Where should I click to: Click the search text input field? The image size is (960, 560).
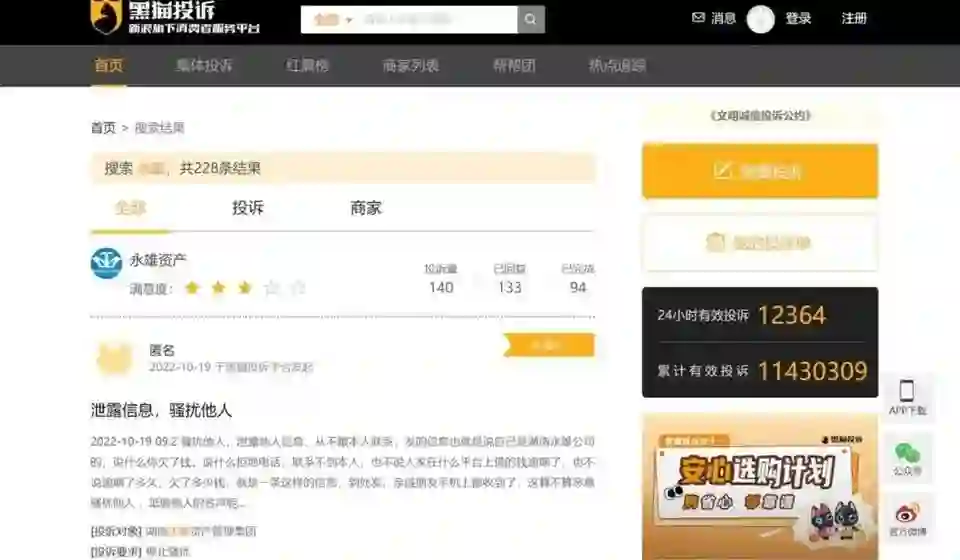tap(438, 20)
